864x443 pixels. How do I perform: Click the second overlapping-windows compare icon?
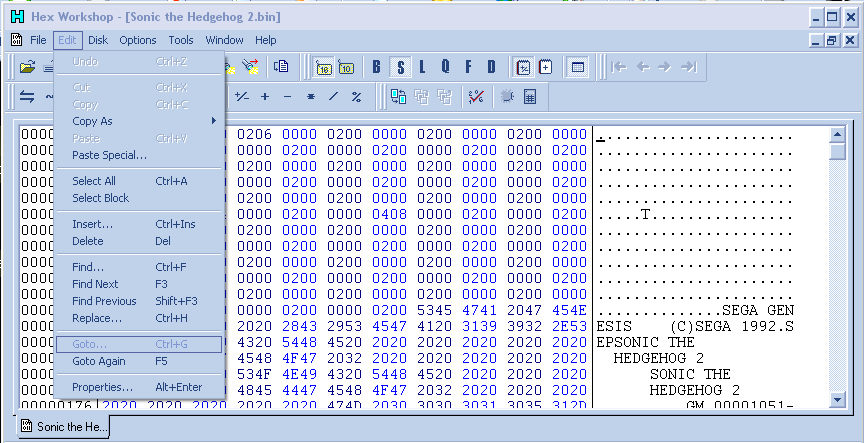pos(445,96)
